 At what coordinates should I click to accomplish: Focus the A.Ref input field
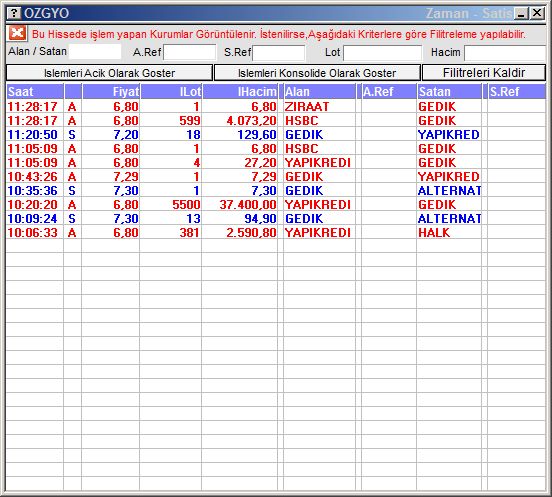point(189,52)
